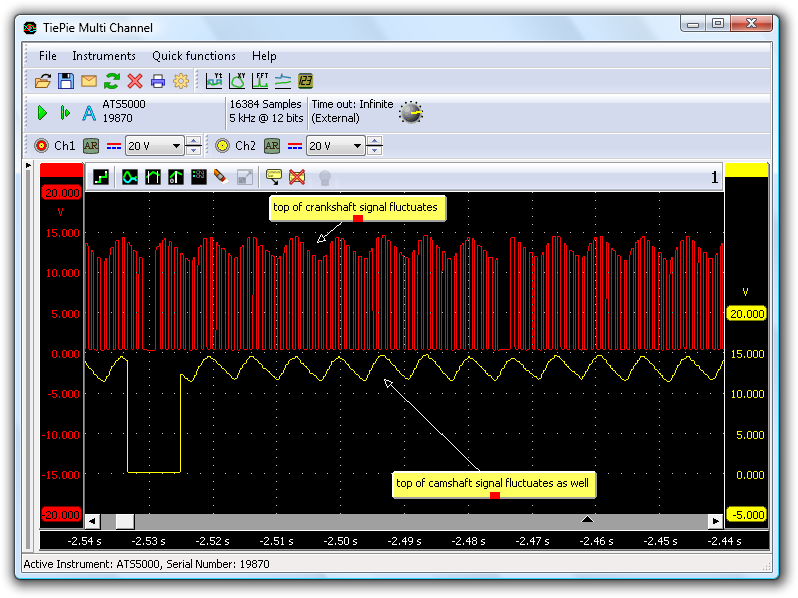This screenshot has height=598, width=798.
Task: Send measurement by email envelope icon
Action: tap(89, 81)
